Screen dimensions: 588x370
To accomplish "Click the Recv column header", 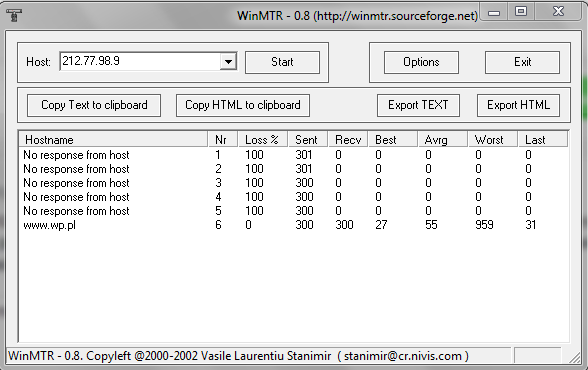I will click(x=348, y=139).
